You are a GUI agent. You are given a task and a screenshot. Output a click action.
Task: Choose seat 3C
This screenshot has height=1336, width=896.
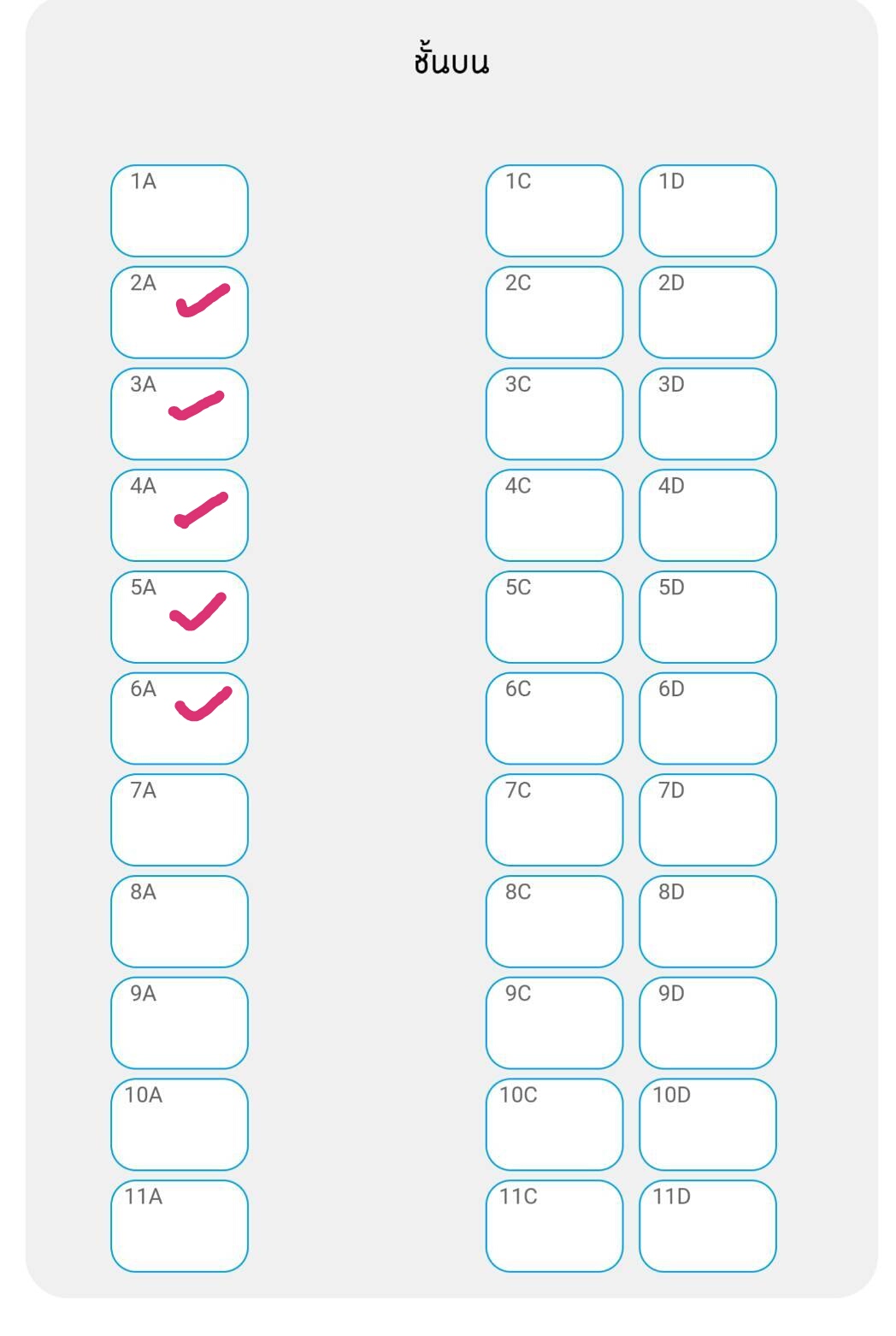[554, 414]
